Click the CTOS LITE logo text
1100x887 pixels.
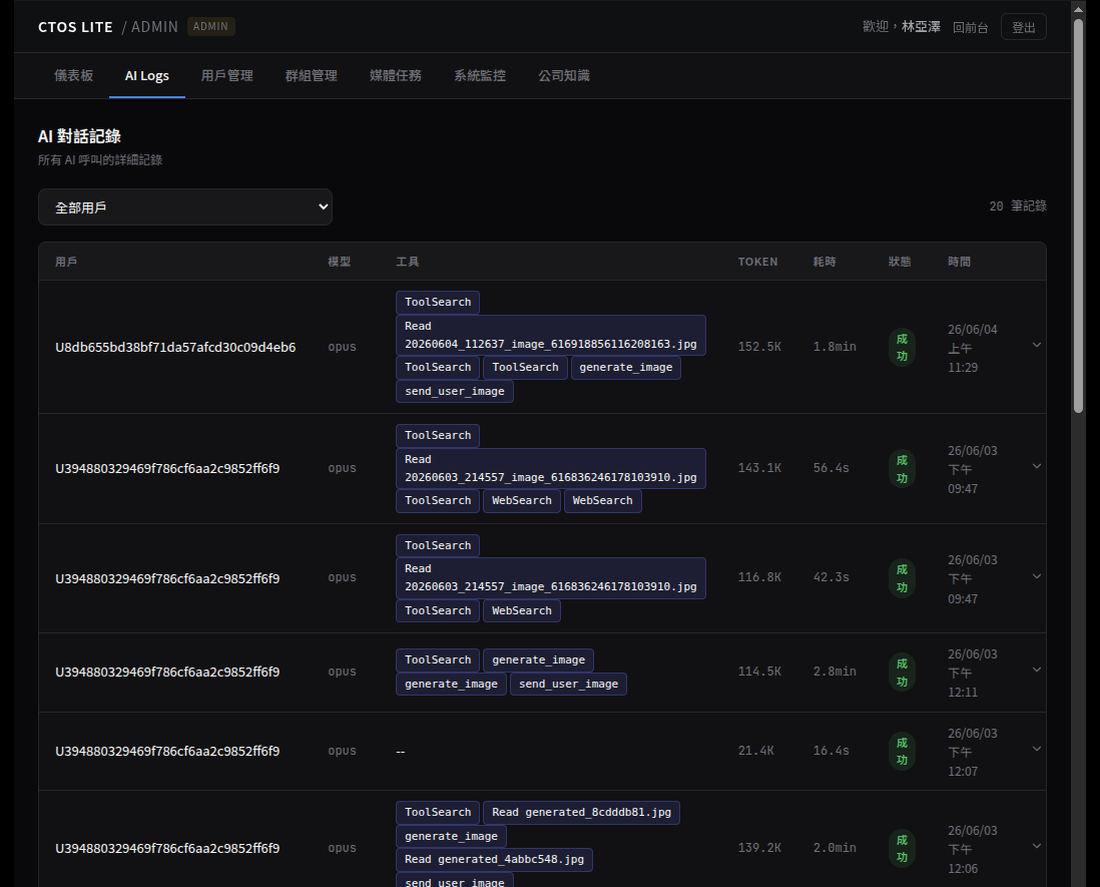pyautogui.click(x=75, y=27)
